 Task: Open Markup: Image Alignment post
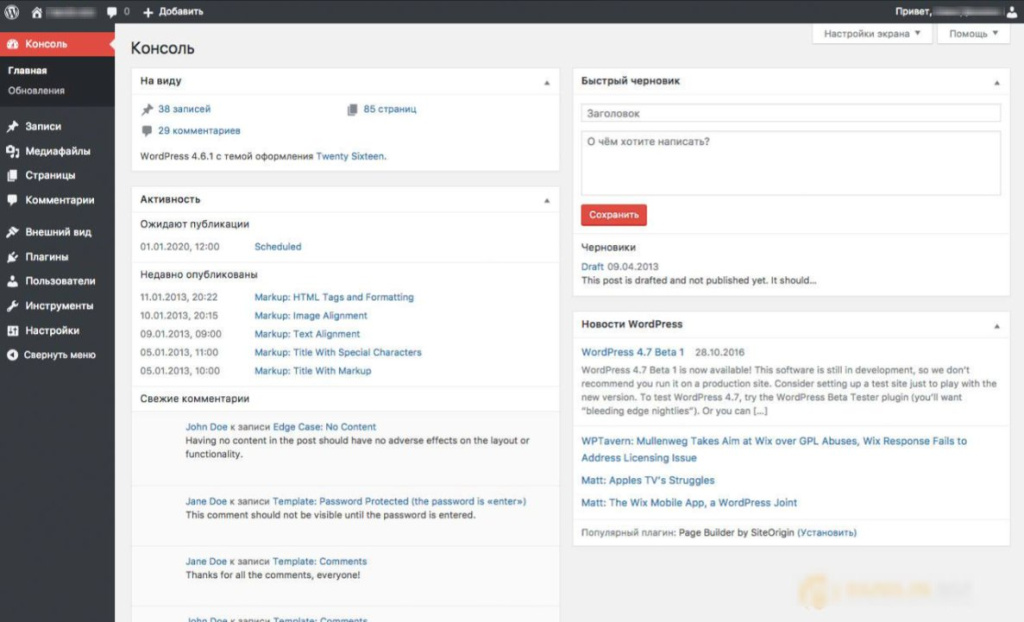point(311,316)
